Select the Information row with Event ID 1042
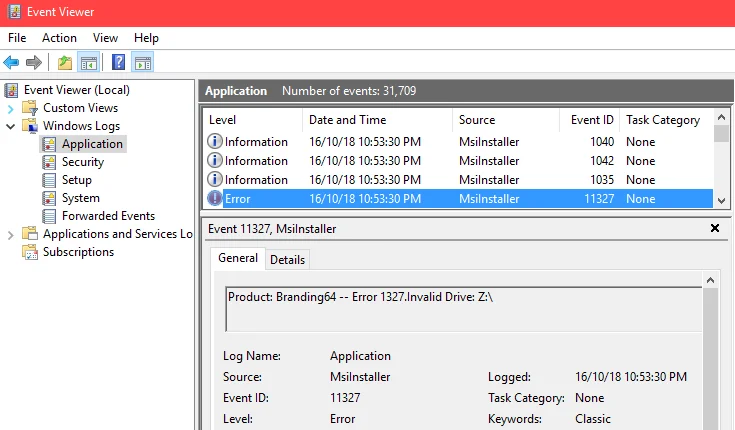Viewport: 735px width, 430px height. click(x=459, y=161)
